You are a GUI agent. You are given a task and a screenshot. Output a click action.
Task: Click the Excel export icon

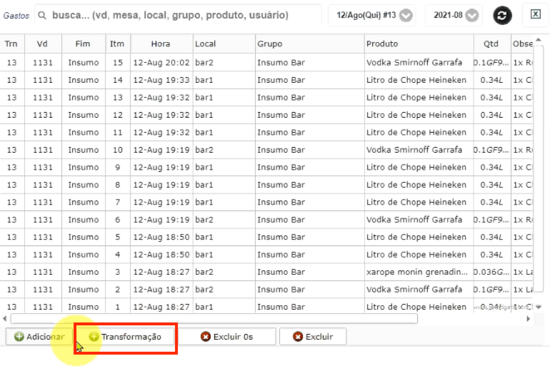tap(535, 14)
